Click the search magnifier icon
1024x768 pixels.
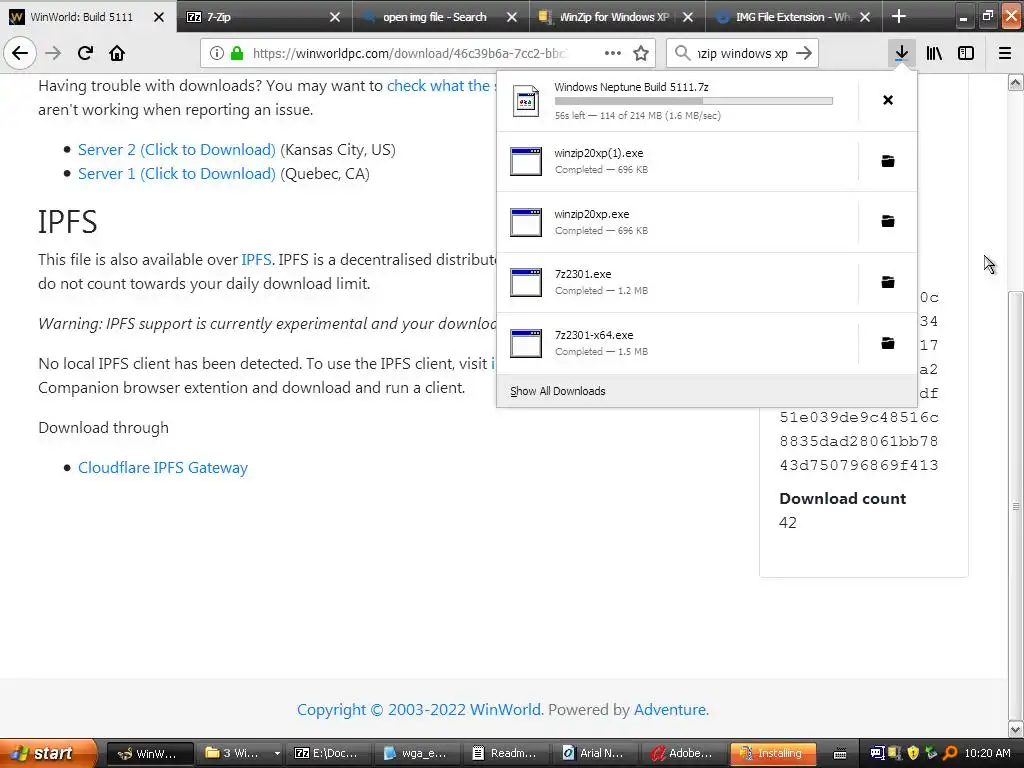682,53
